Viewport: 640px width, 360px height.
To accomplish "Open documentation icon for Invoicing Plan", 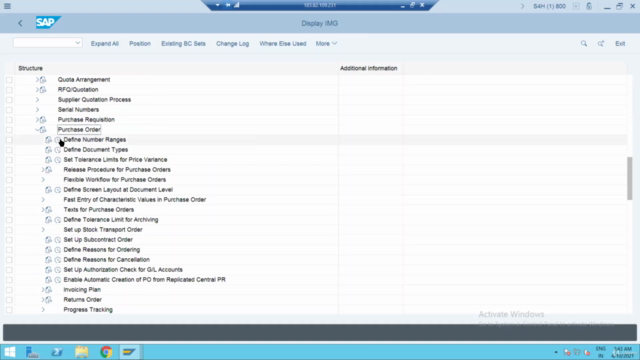I will coord(49,290).
